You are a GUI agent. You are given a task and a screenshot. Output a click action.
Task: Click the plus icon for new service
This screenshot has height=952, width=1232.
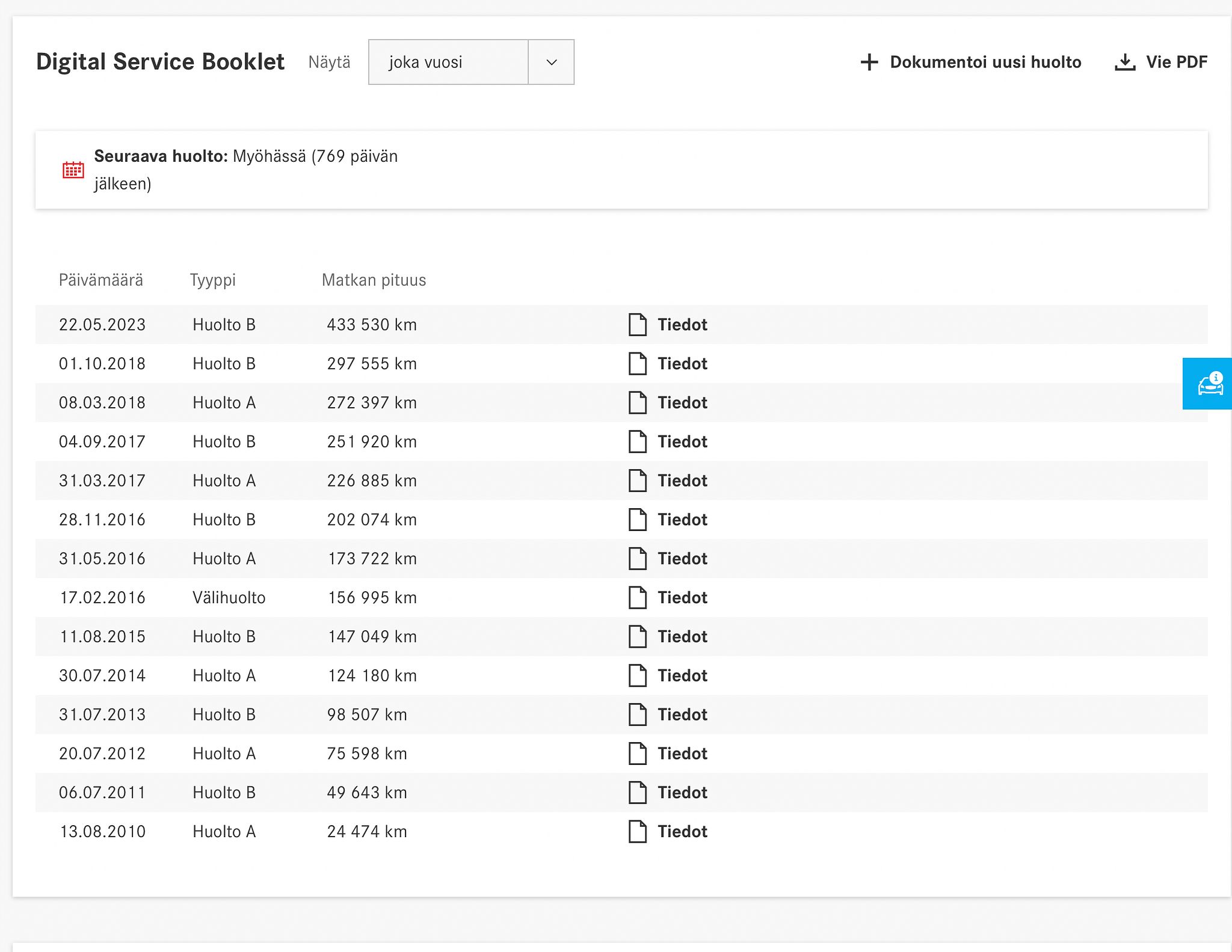[x=869, y=62]
